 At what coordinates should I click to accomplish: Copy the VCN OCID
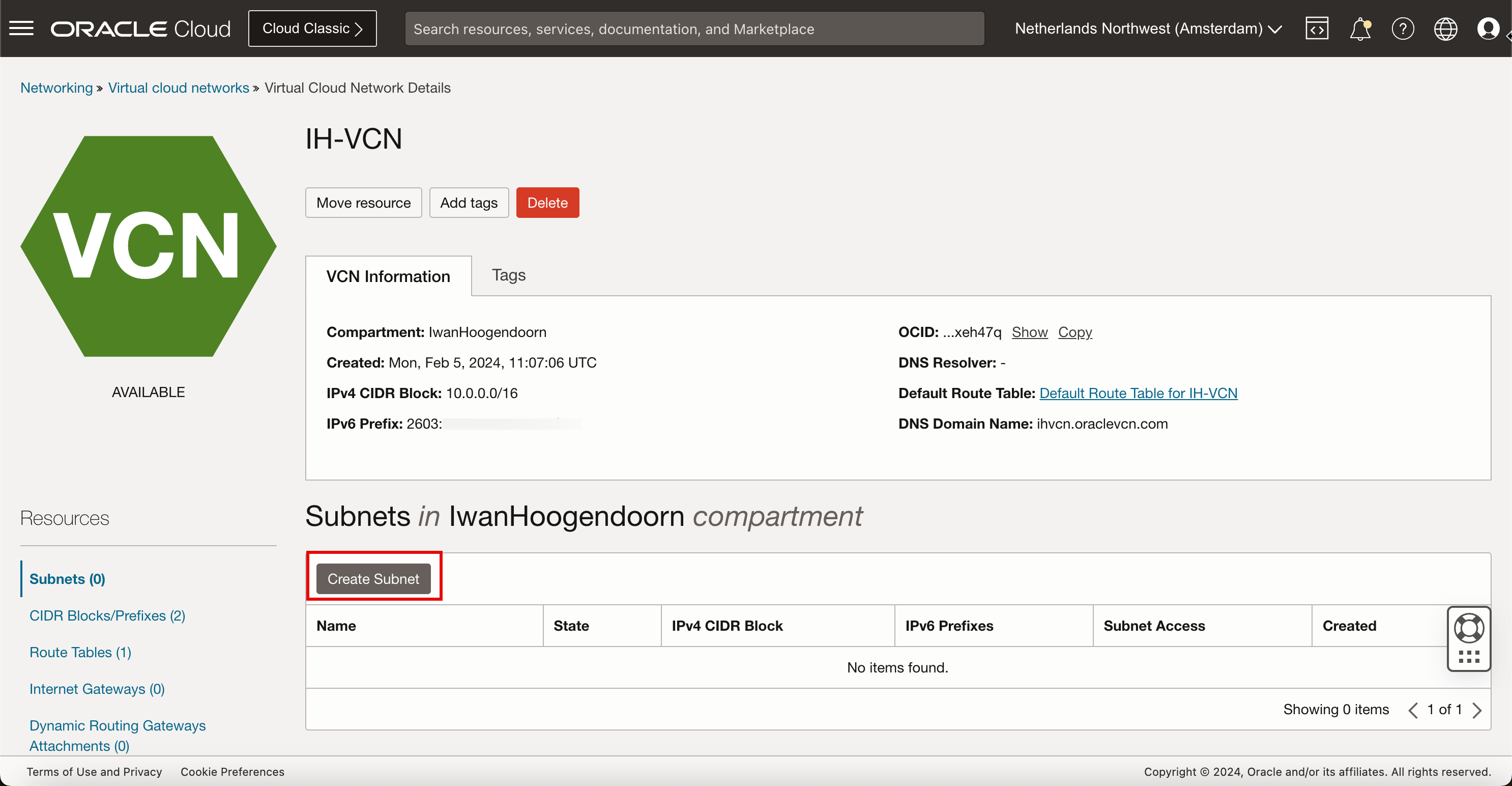tap(1074, 332)
